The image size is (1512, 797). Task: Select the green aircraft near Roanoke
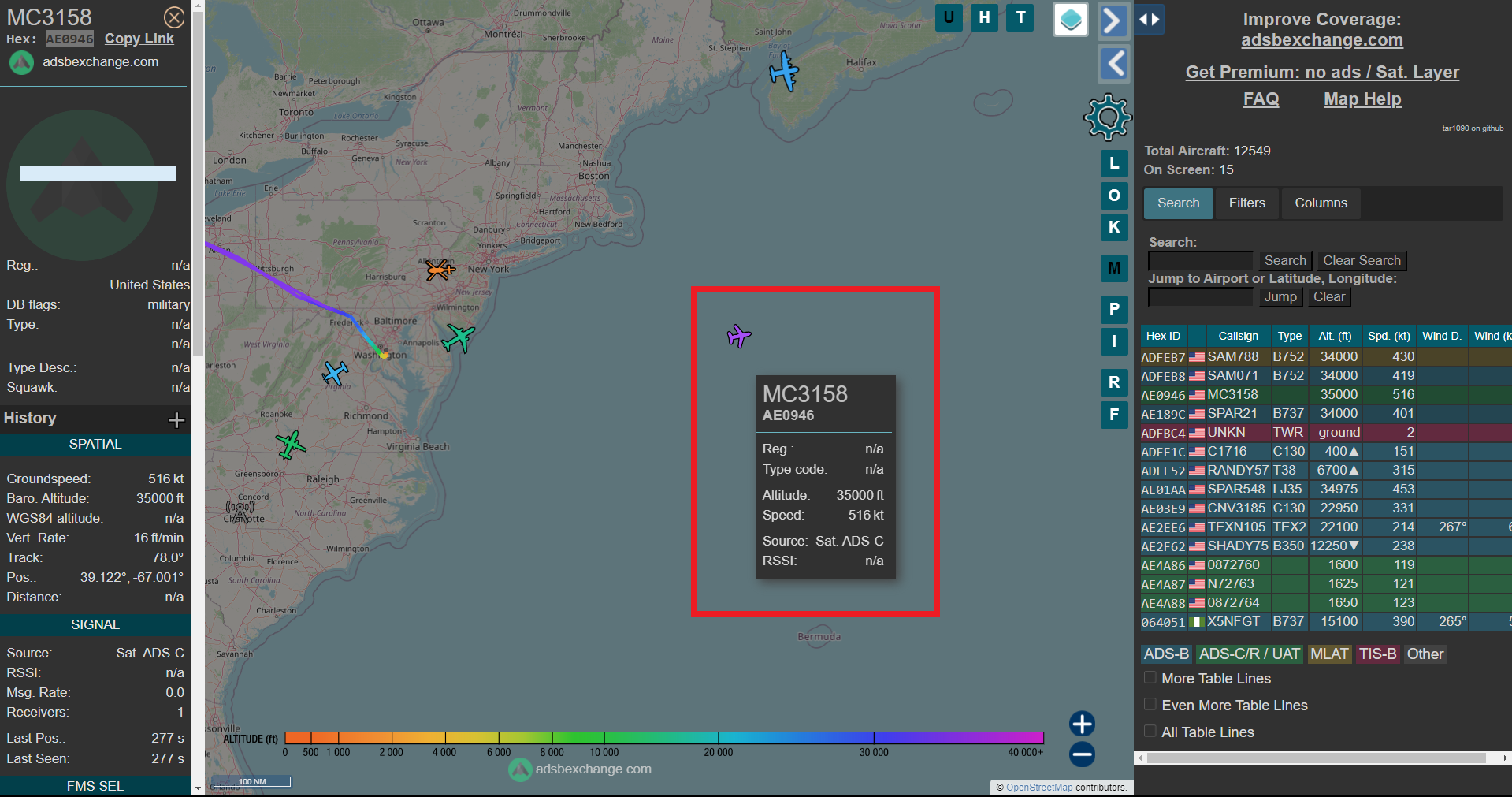coord(290,445)
